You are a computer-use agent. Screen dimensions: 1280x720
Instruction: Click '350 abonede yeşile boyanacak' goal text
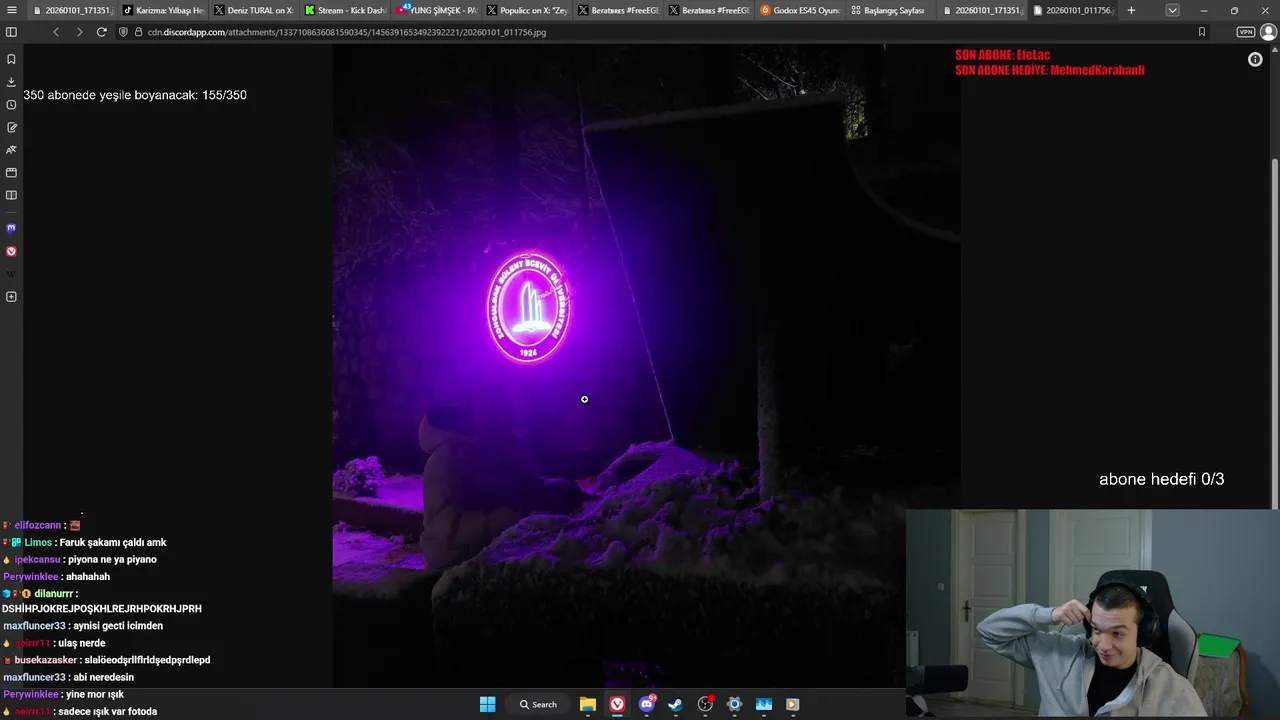135,95
